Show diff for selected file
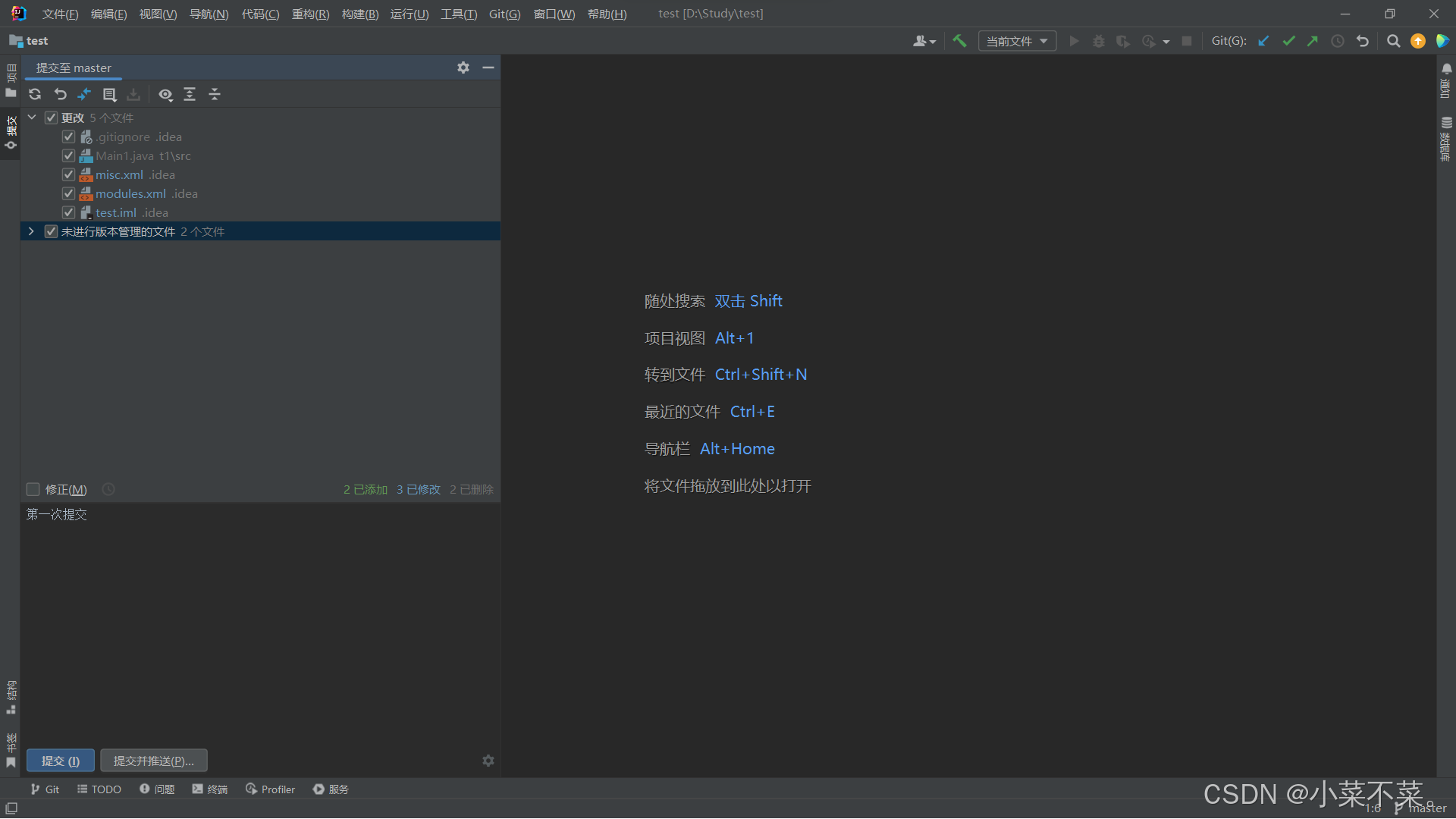The image size is (1456, 819). pyautogui.click(x=84, y=95)
